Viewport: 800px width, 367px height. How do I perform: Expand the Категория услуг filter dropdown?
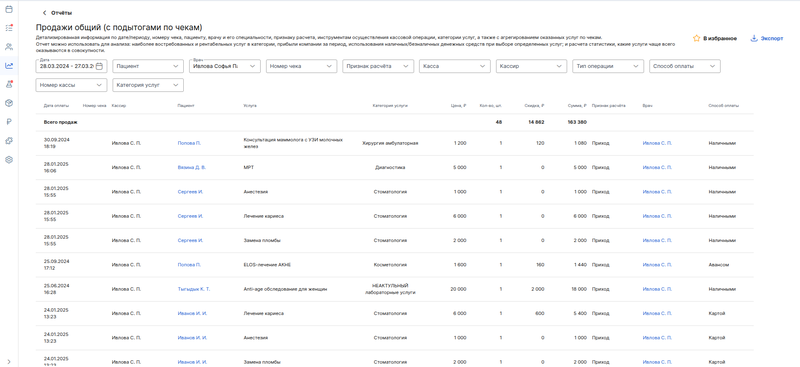click(148, 85)
